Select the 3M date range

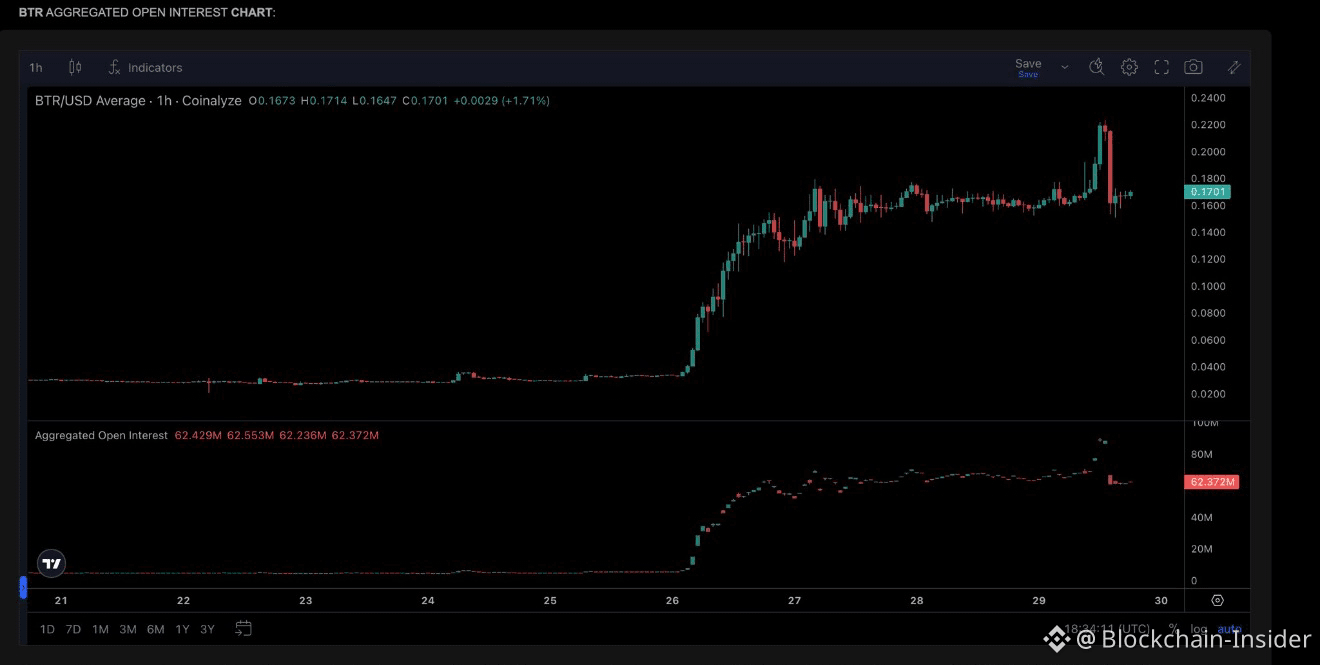click(x=128, y=629)
